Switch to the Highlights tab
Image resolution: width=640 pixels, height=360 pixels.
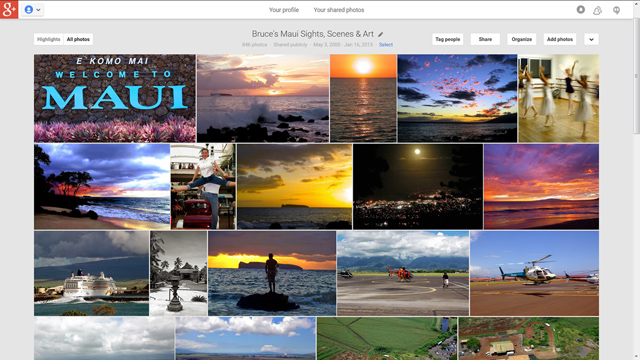(49, 39)
